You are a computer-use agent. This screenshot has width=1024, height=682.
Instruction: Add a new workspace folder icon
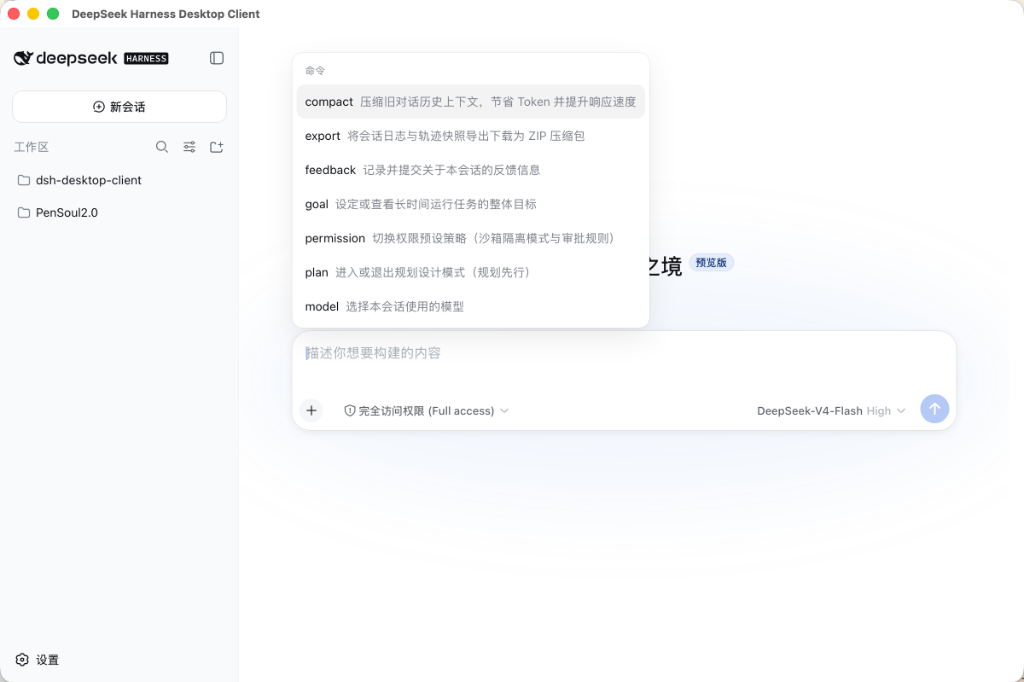tap(217, 147)
